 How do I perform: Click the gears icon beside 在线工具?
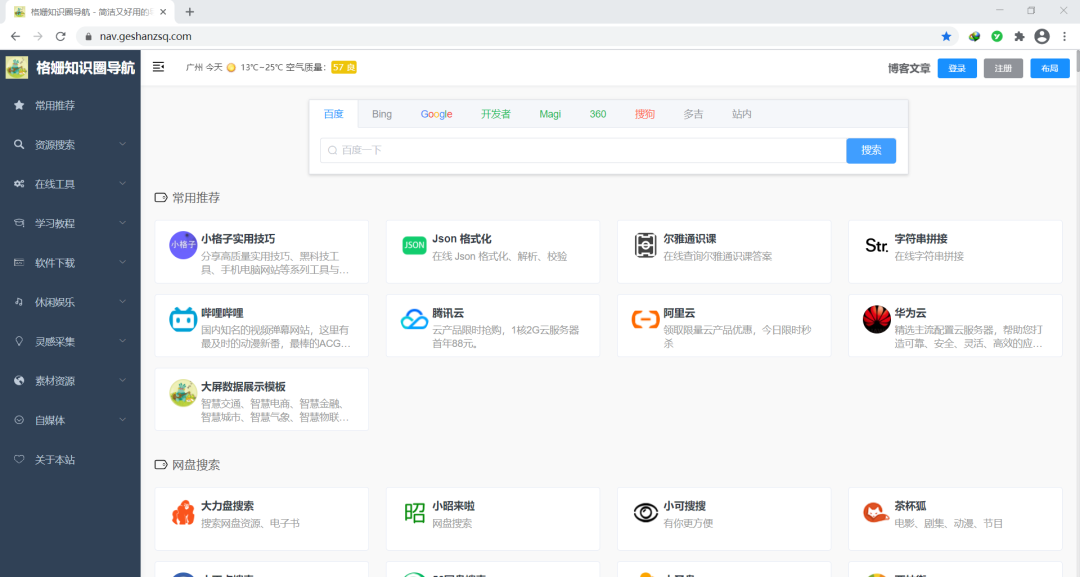pos(19,184)
